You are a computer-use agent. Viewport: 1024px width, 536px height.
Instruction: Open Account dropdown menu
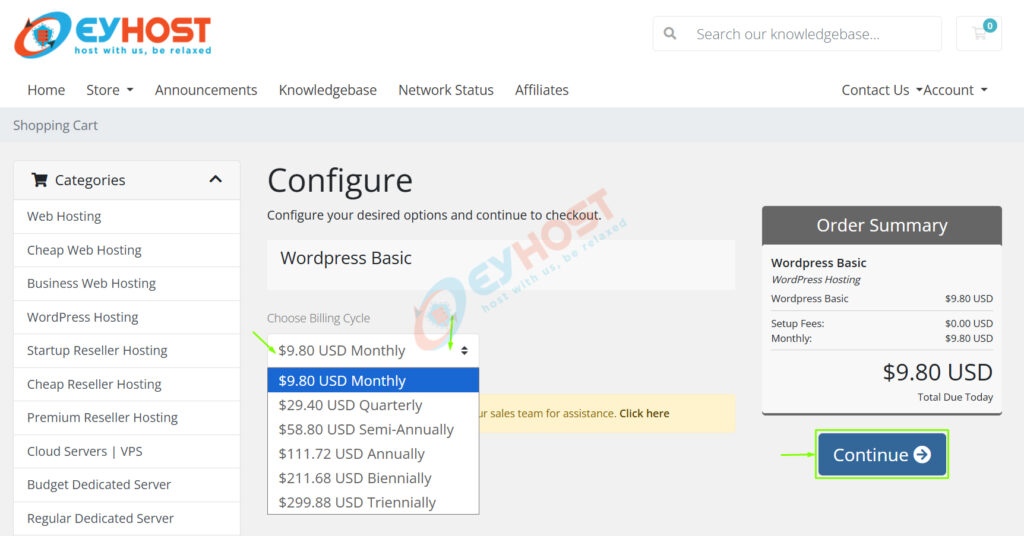click(x=955, y=90)
